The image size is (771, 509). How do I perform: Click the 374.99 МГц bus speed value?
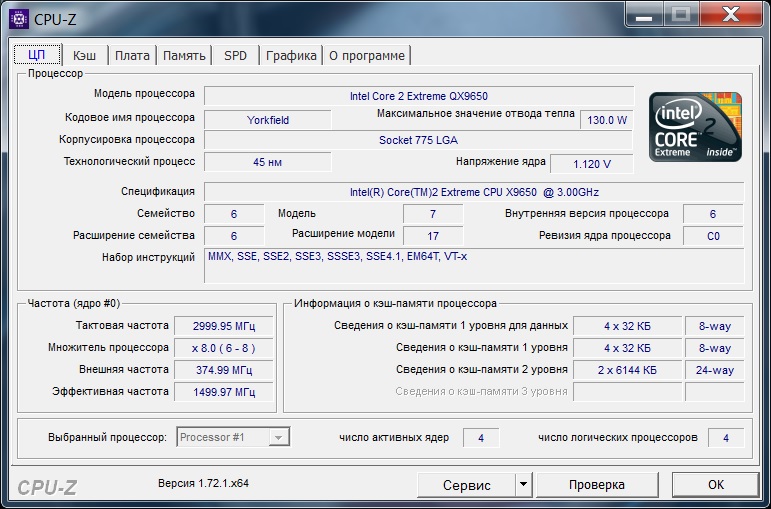(x=224, y=370)
